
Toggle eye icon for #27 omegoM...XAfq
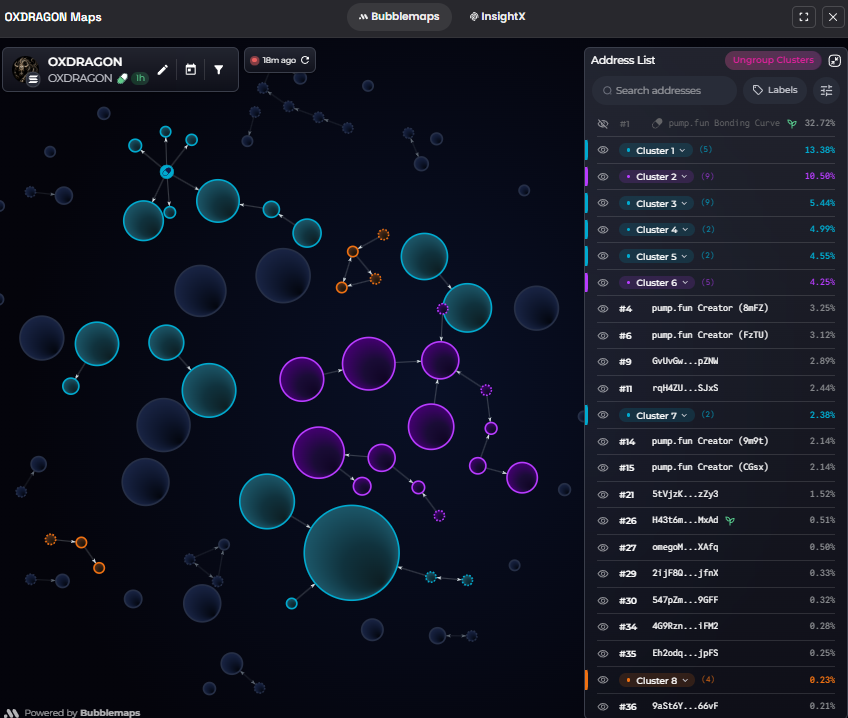(603, 548)
